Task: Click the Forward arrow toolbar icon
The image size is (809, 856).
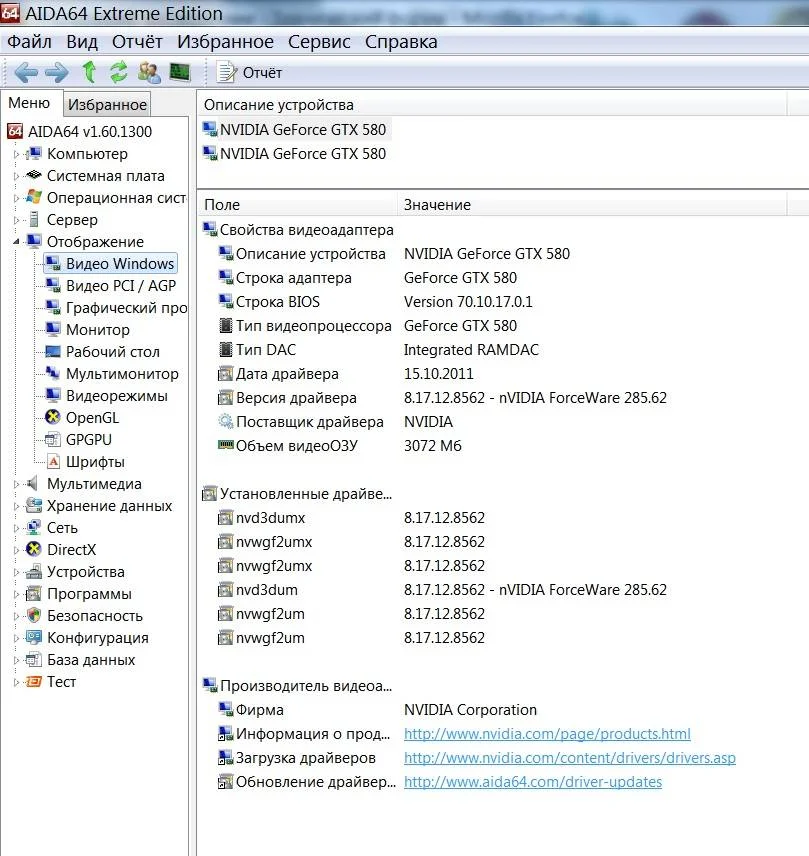Action: click(56, 72)
